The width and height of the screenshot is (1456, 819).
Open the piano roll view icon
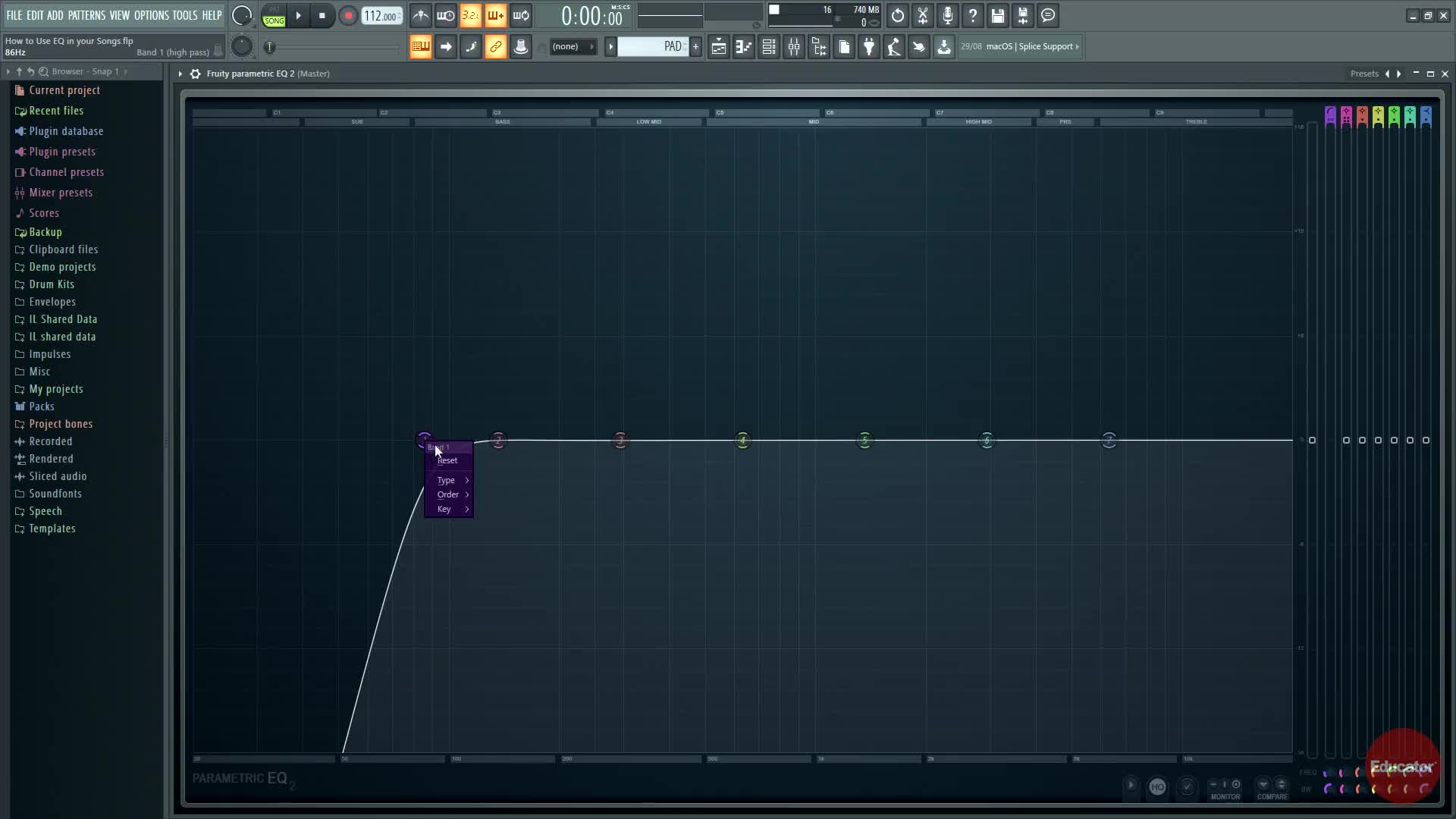pos(744,47)
